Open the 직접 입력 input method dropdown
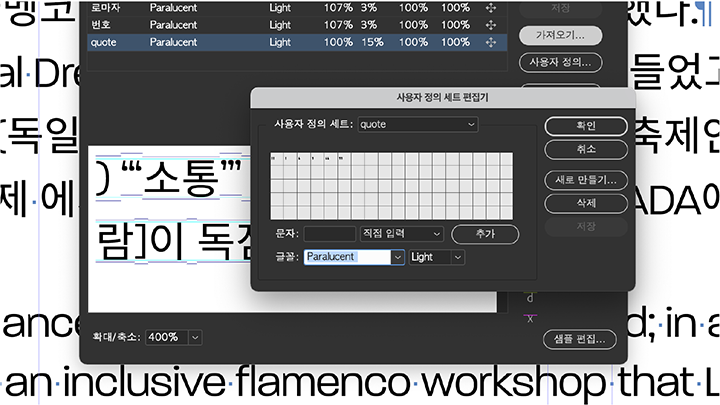Image resolution: width=720 pixels, height=405 pixels. point(401,234)
